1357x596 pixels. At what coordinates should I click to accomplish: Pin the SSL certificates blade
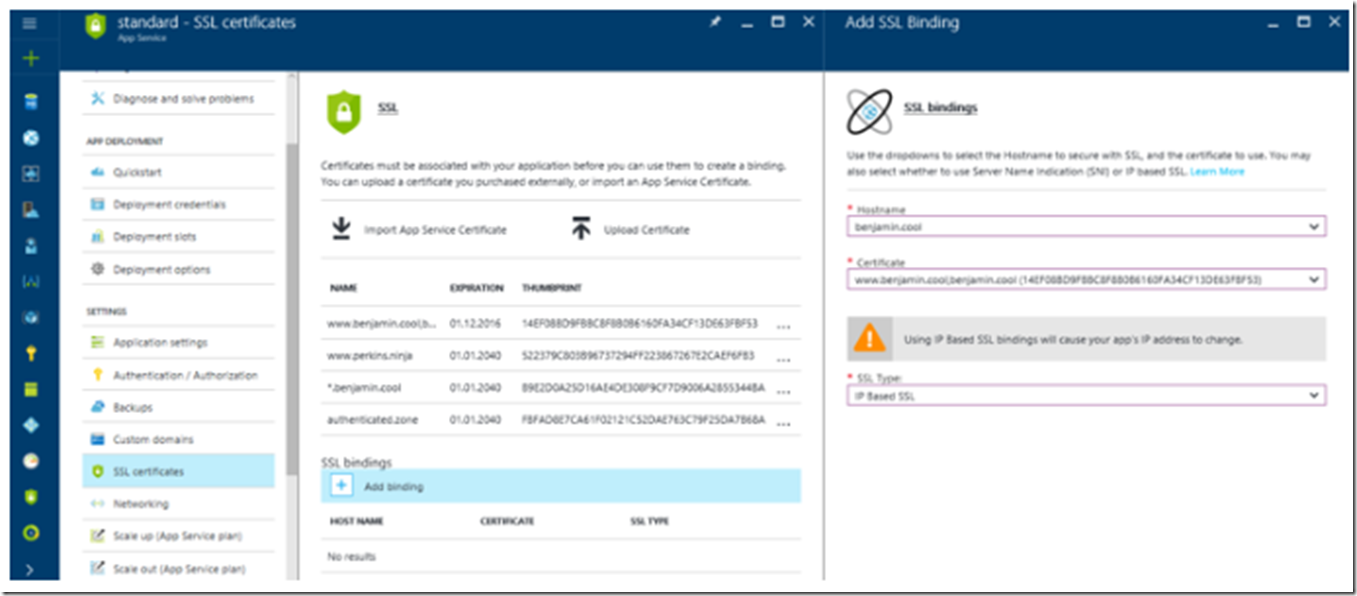click(715, 22)
